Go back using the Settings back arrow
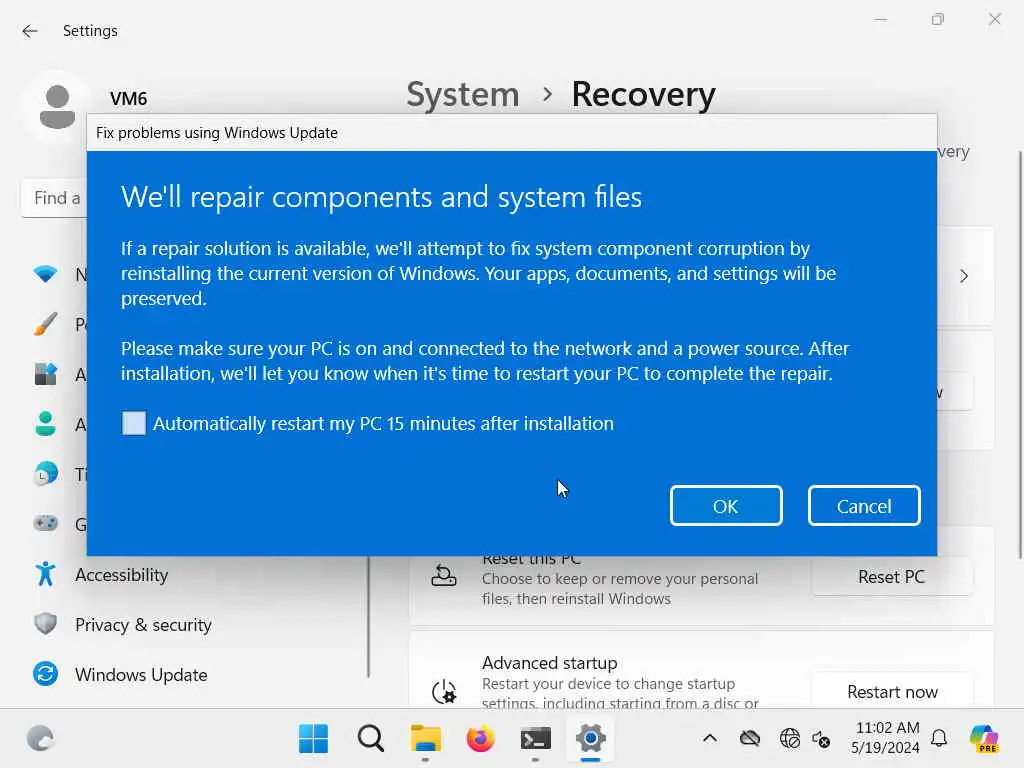Screen dimensions: 1024x768 (29, 31)
